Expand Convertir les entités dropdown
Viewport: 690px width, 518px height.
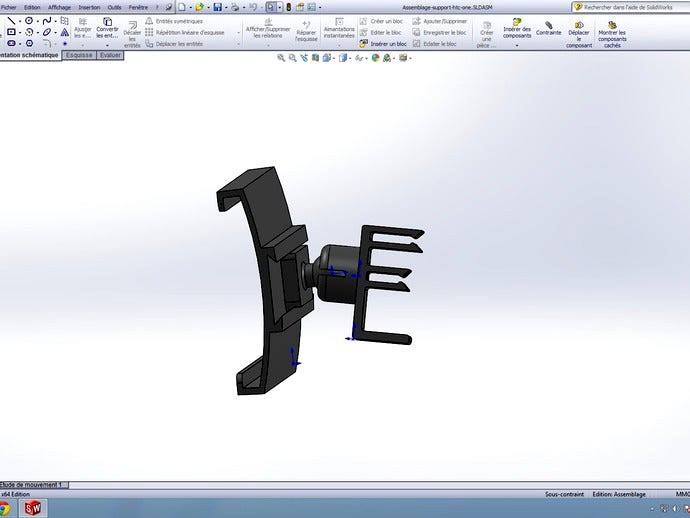(107, 45)
